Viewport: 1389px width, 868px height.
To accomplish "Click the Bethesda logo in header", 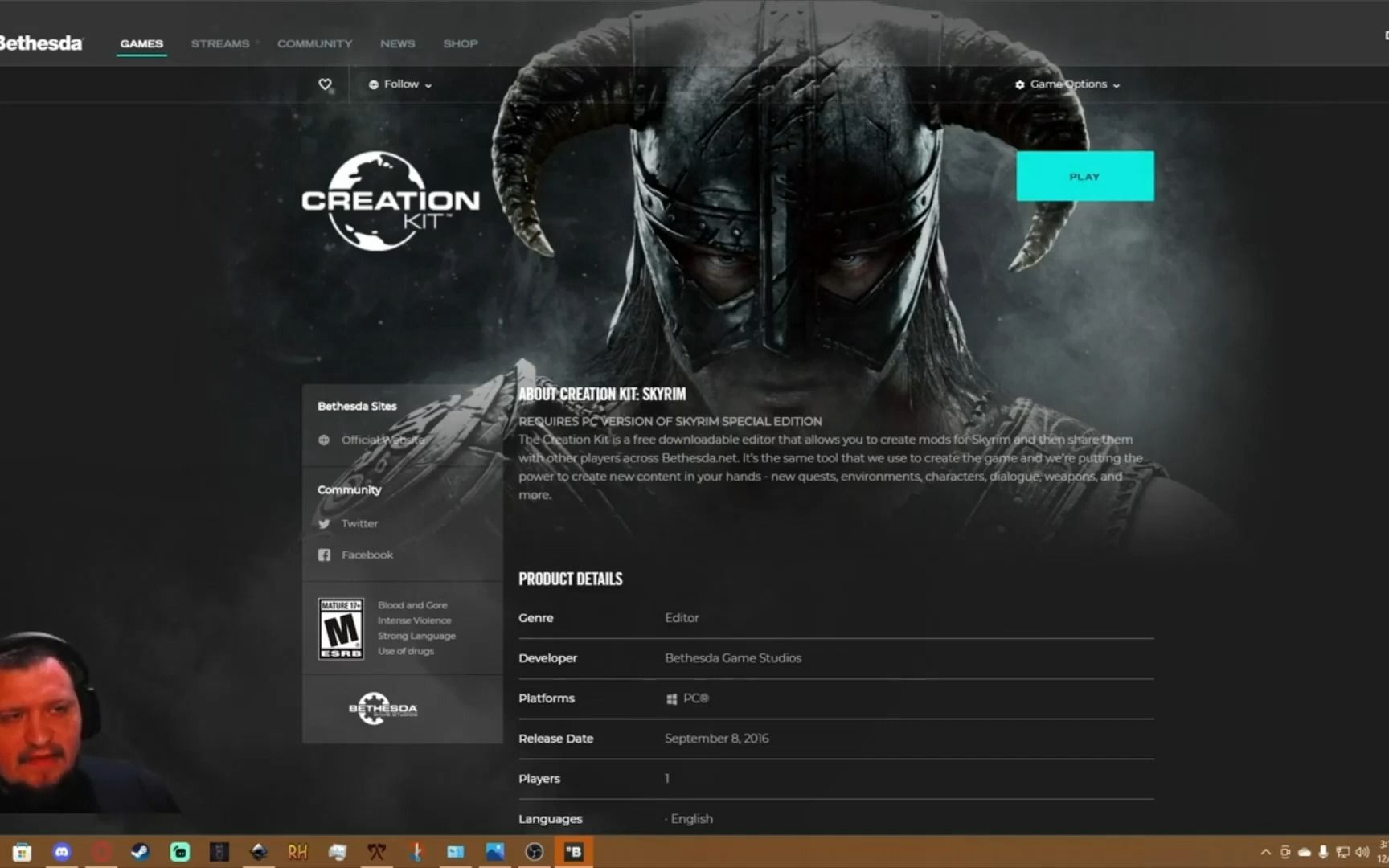I will (40, 43).
